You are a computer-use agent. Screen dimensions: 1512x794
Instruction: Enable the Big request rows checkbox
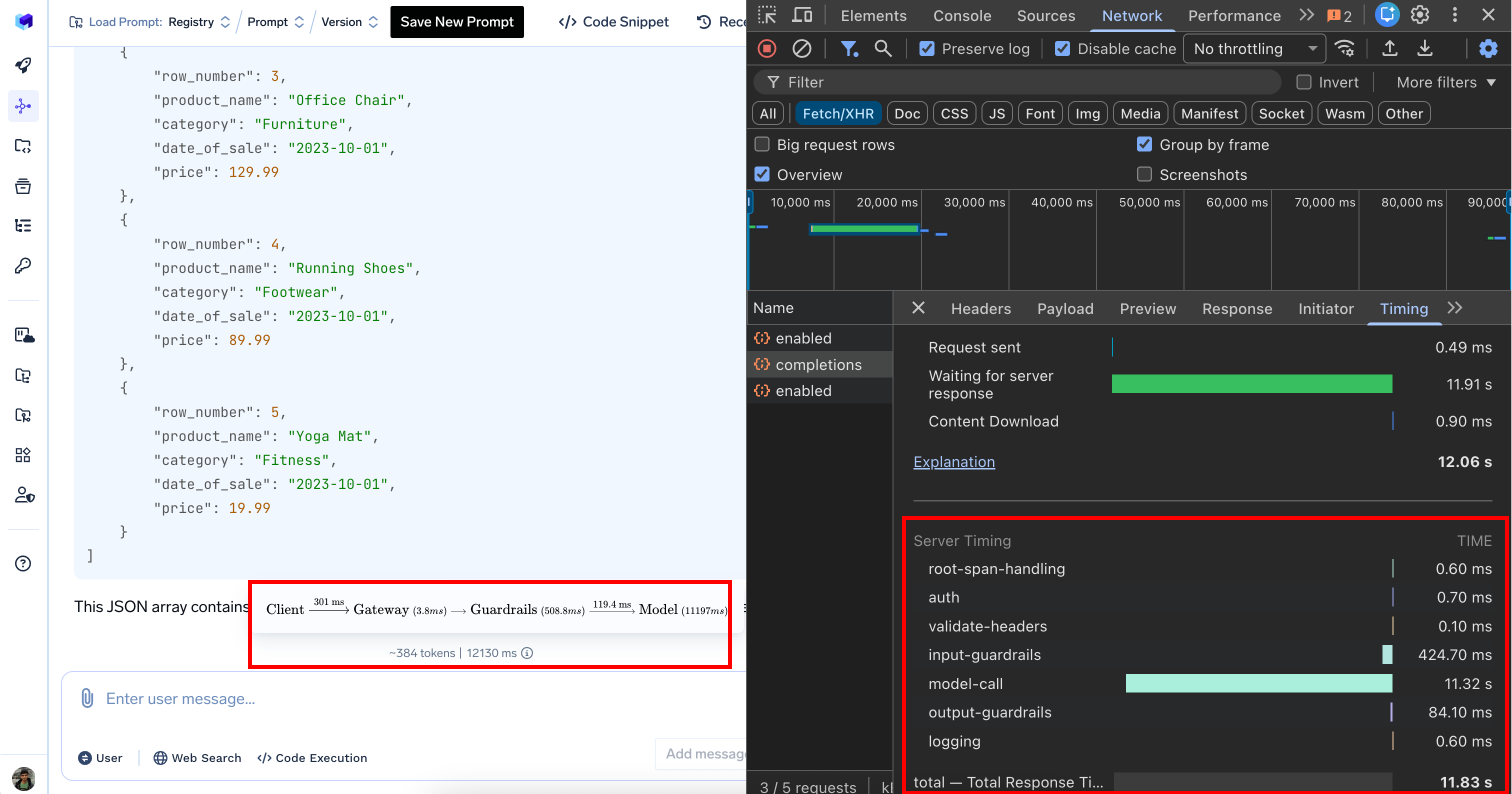(762, 144)
